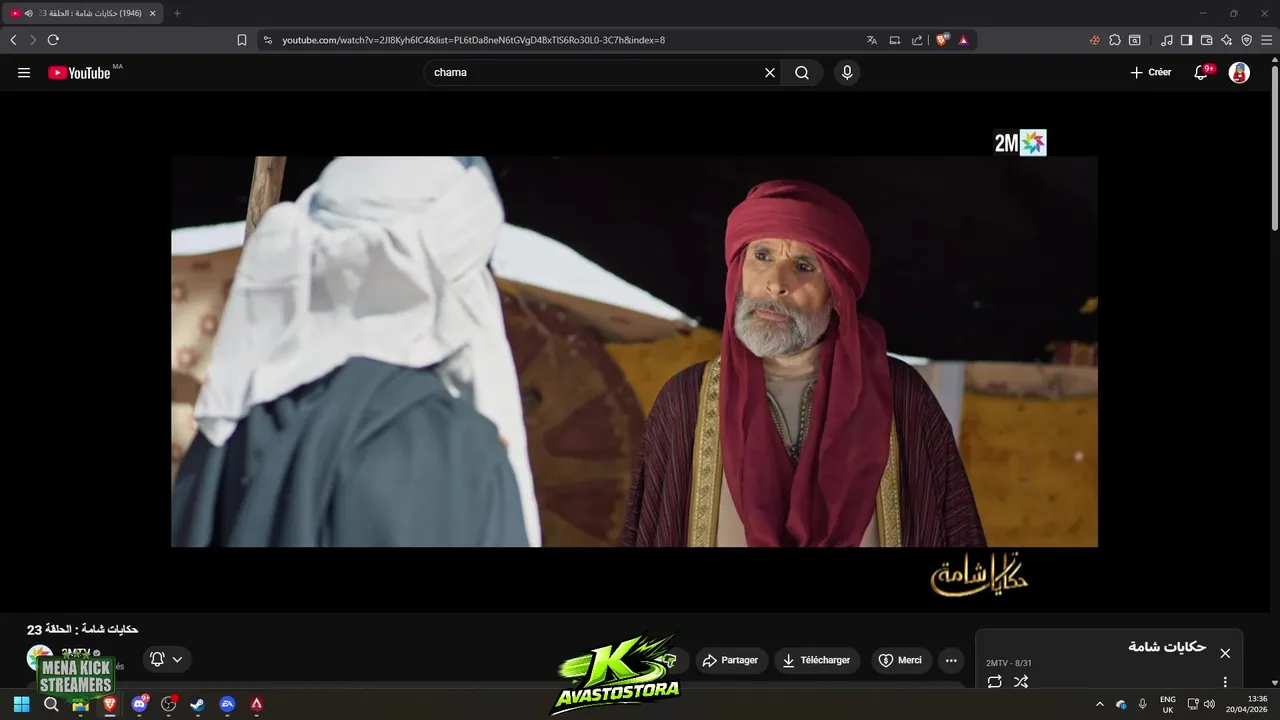Open the YouTube guide hamburger menu
1280x720 pixels.
click(24, 72)
